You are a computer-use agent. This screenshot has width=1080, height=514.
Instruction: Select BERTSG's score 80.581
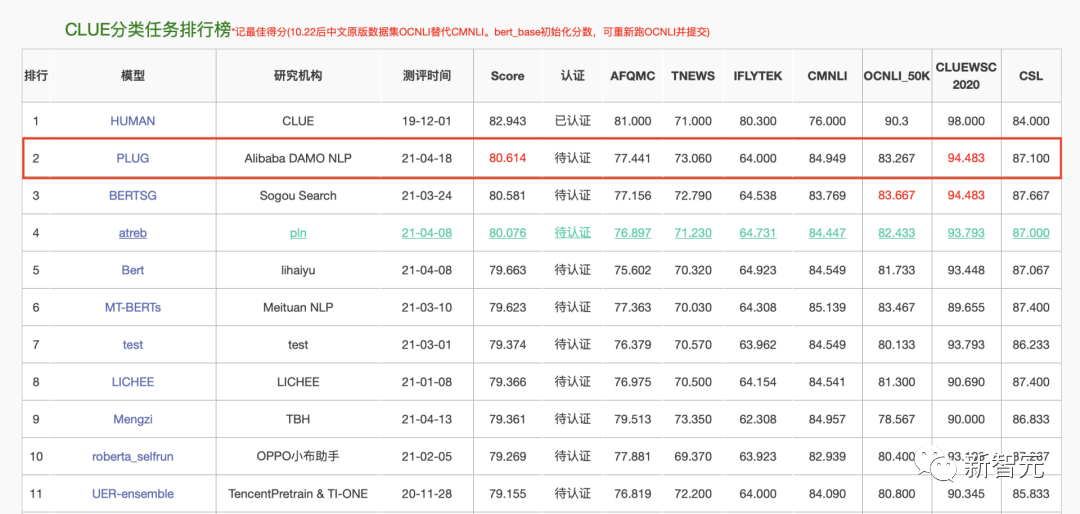508,195
